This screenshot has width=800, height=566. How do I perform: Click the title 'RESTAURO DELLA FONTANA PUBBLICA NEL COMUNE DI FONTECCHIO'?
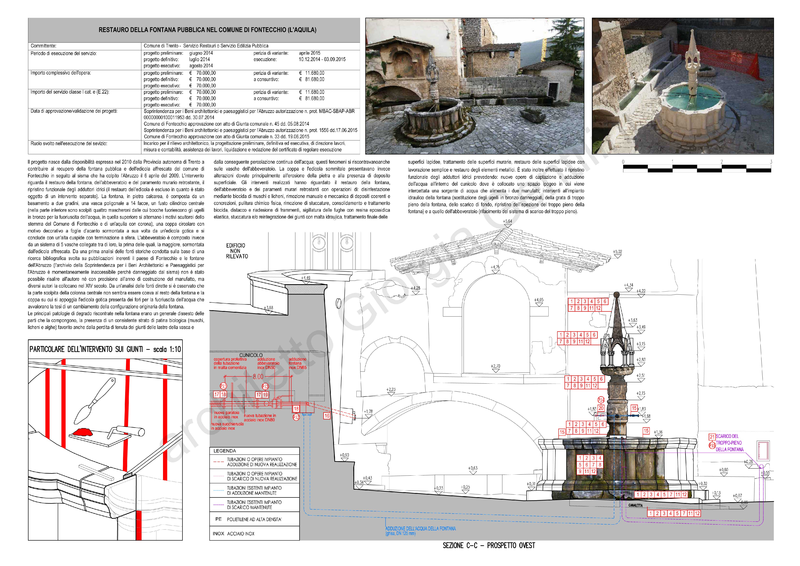tap(207, 30)
